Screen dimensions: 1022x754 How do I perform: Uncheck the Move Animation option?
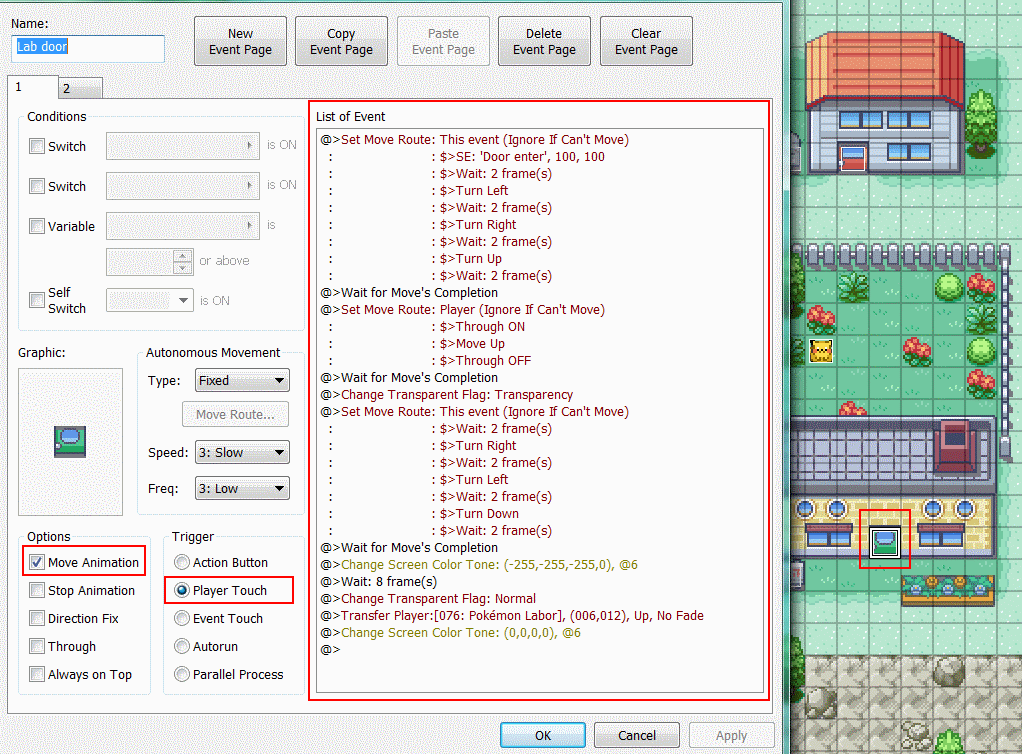point(37,562)
